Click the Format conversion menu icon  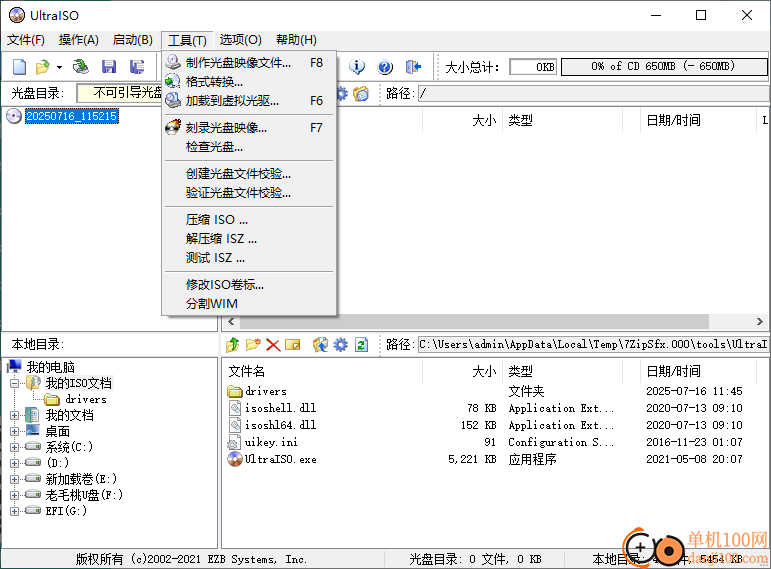(x=173, y=81)
